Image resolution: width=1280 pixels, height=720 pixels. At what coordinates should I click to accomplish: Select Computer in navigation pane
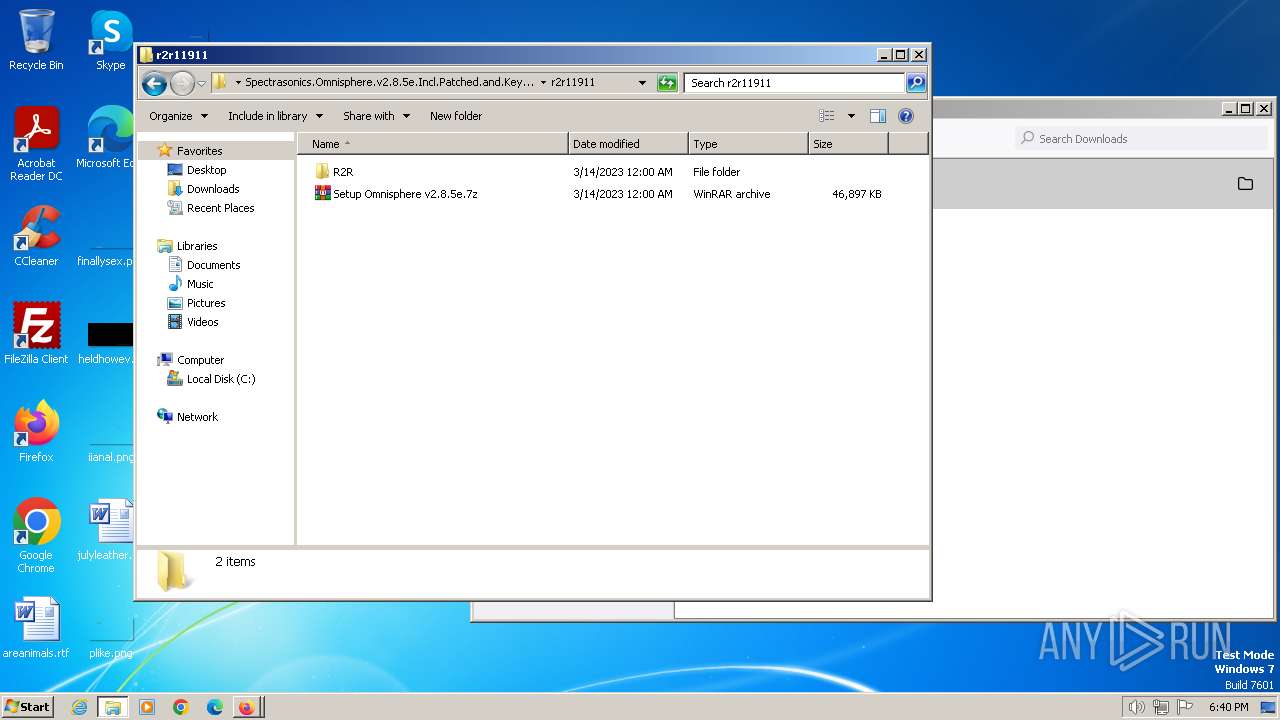coord(200,360)
